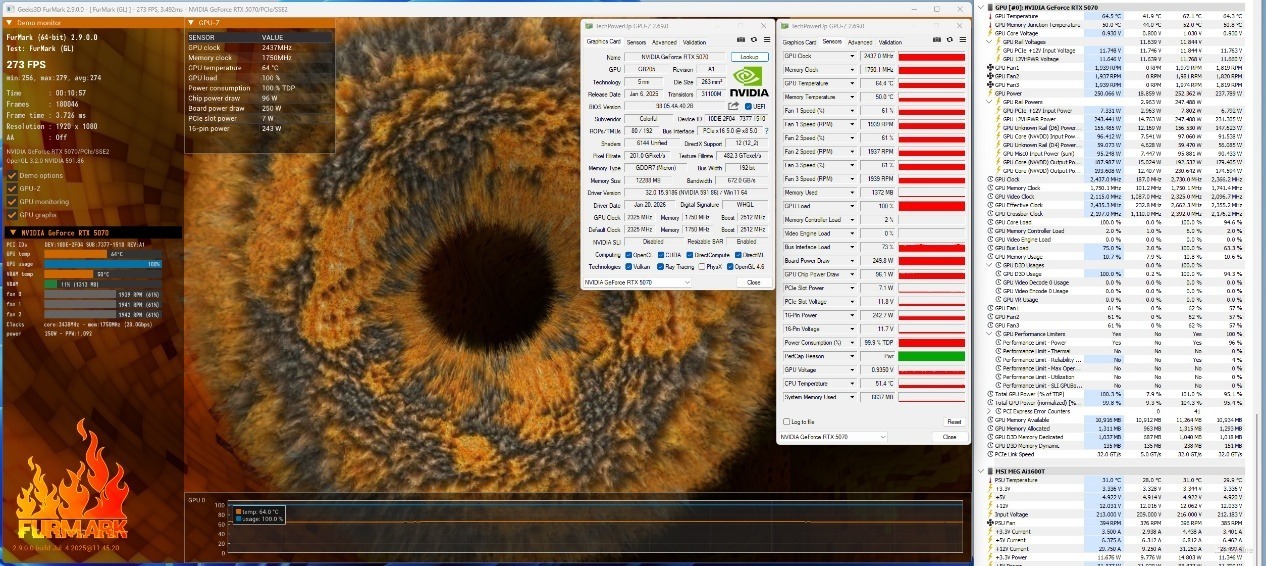The image size is (1266, 566).
Task: Collapse the MSI MEG Ai1600T sensor group
Action: pyautogui.click(x=981, y=470)
